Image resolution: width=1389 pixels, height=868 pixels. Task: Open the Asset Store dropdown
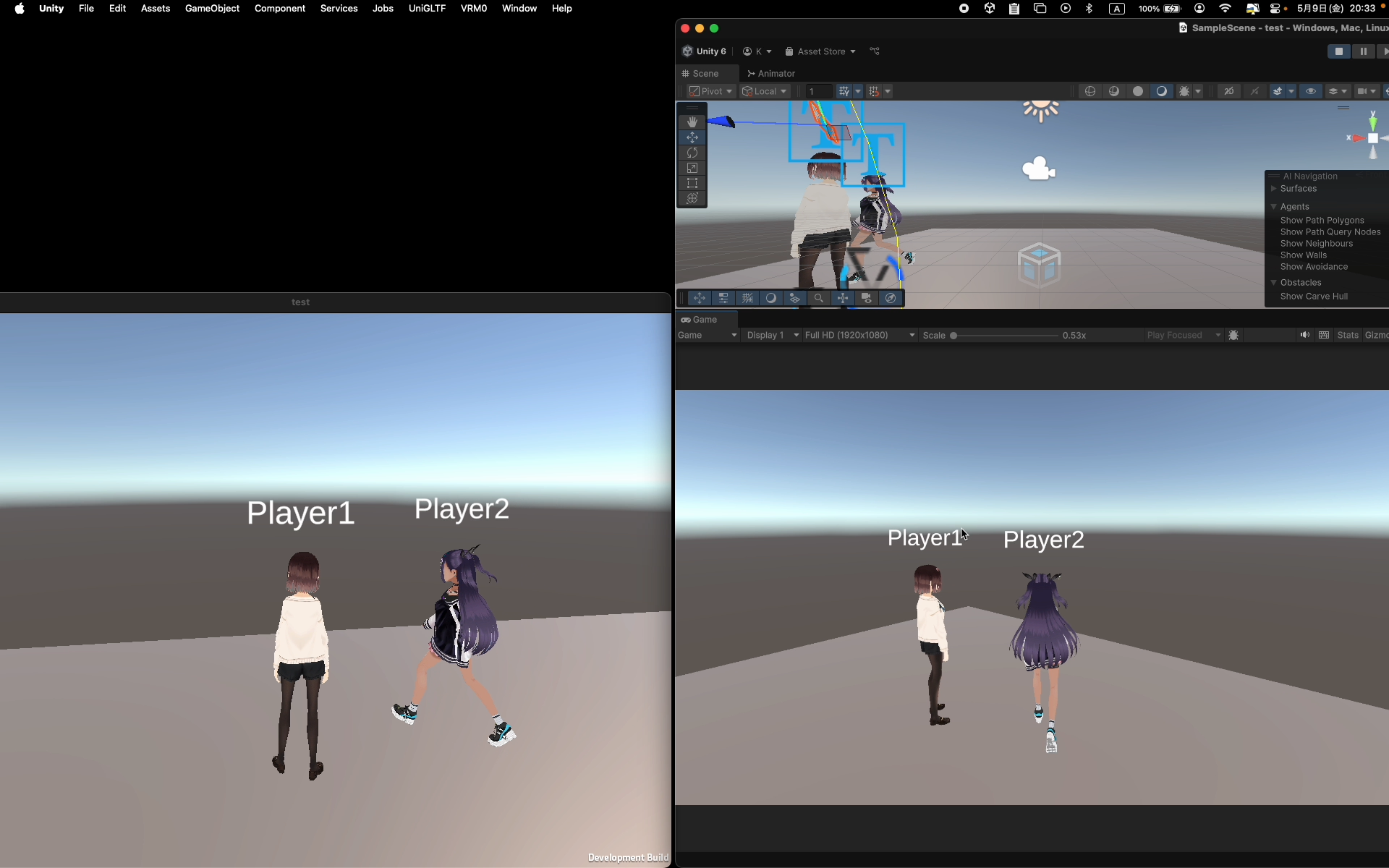[x=820, y=51]
